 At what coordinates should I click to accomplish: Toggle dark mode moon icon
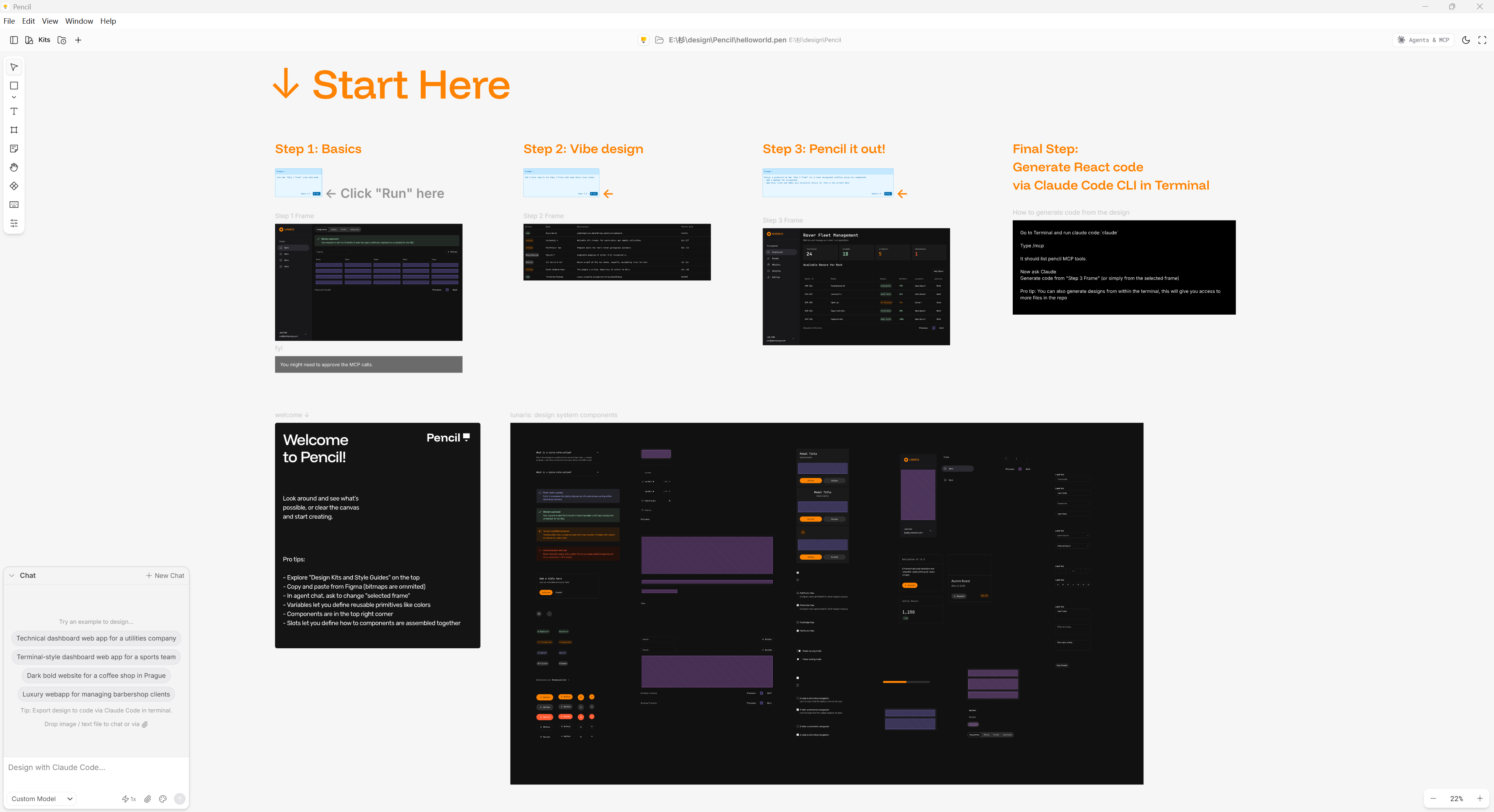coord(1466,40)
